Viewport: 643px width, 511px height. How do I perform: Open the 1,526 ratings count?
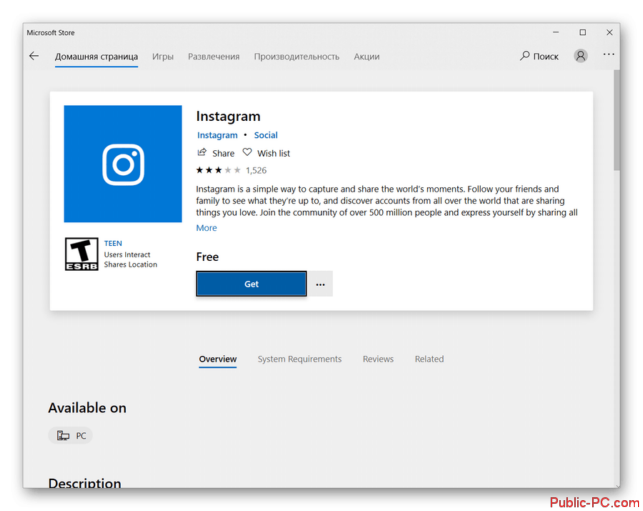tap(256, 171)
